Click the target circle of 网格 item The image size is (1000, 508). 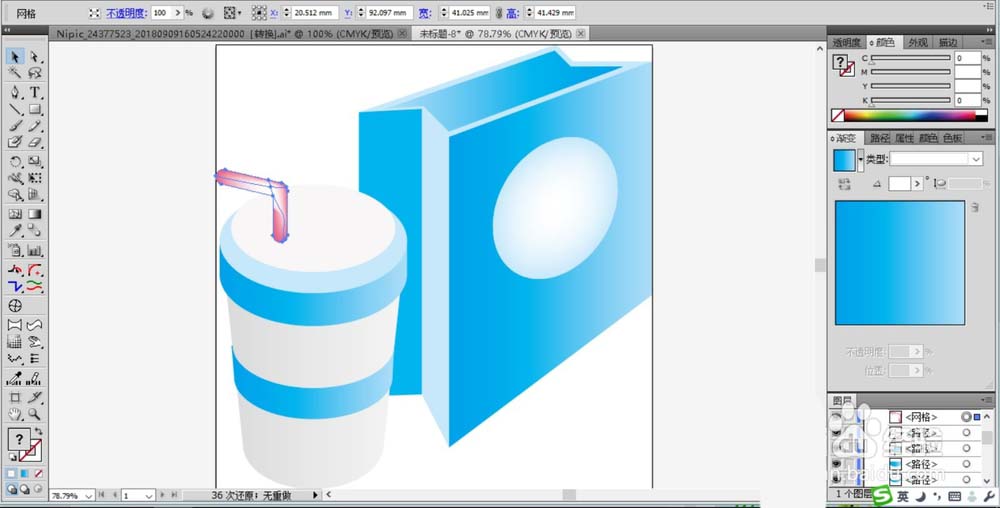point(966,417)
